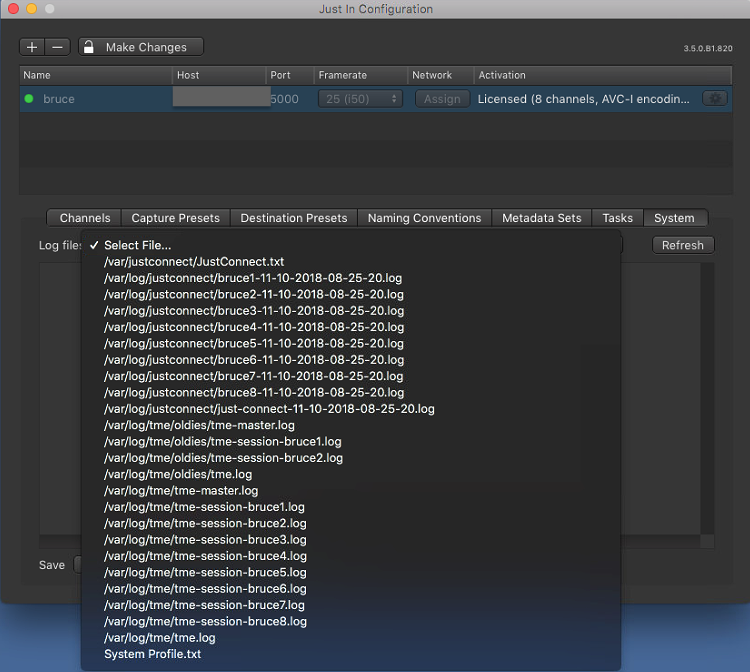Unlock with the Make Changes button
Viewport: 750px width, 672px height.
click(x=141, y=47)
